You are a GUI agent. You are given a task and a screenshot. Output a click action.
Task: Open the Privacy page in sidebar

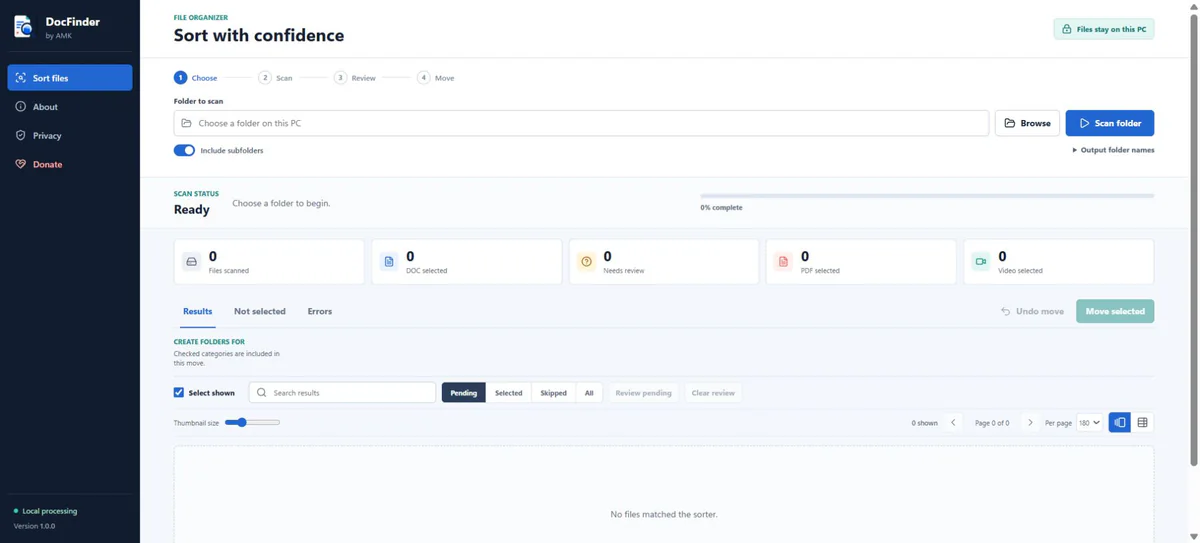(x=70, y=135)
